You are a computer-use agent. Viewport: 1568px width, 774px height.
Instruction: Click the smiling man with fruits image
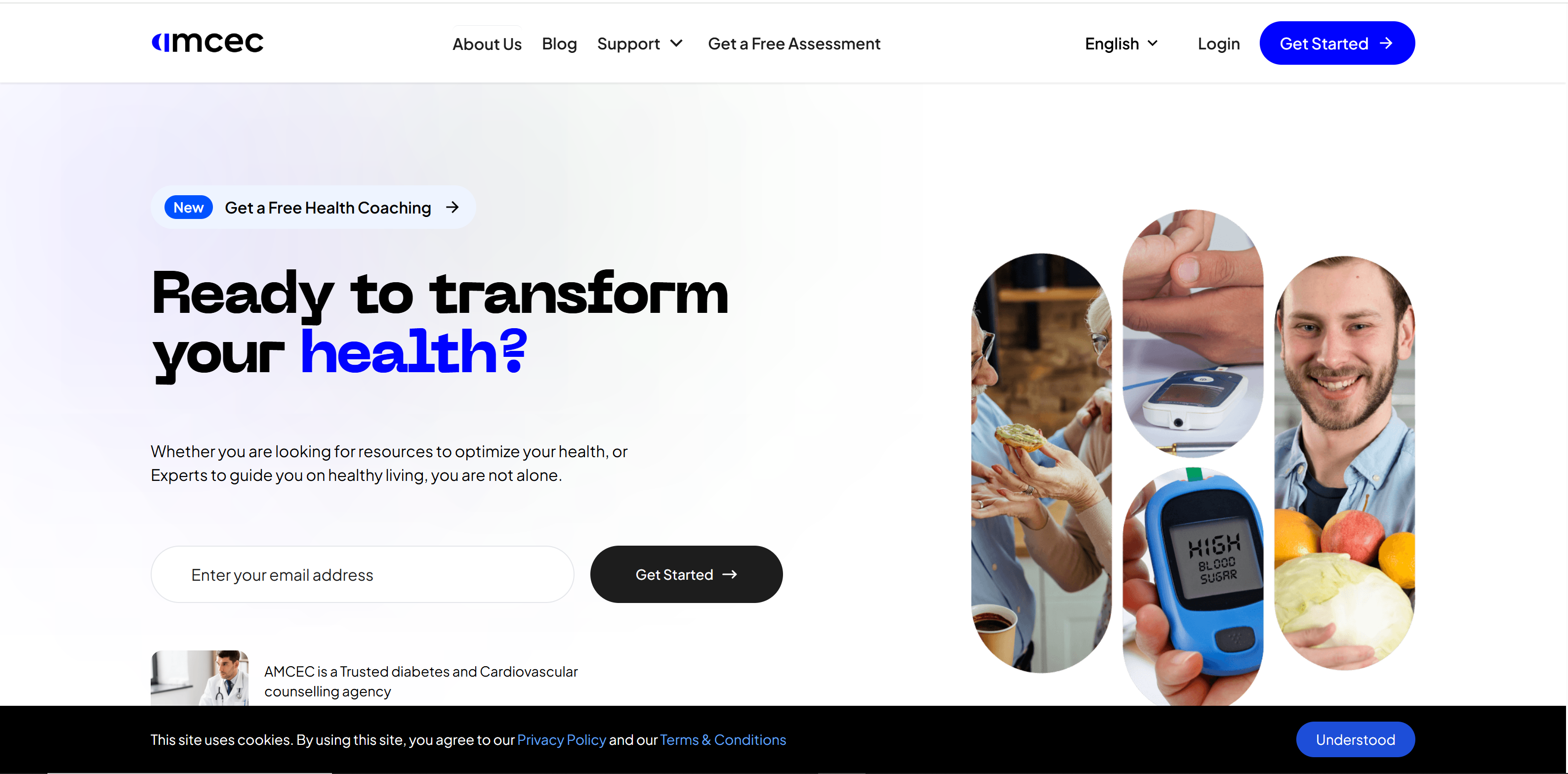pyautogui.click(x=1345, y=463)
